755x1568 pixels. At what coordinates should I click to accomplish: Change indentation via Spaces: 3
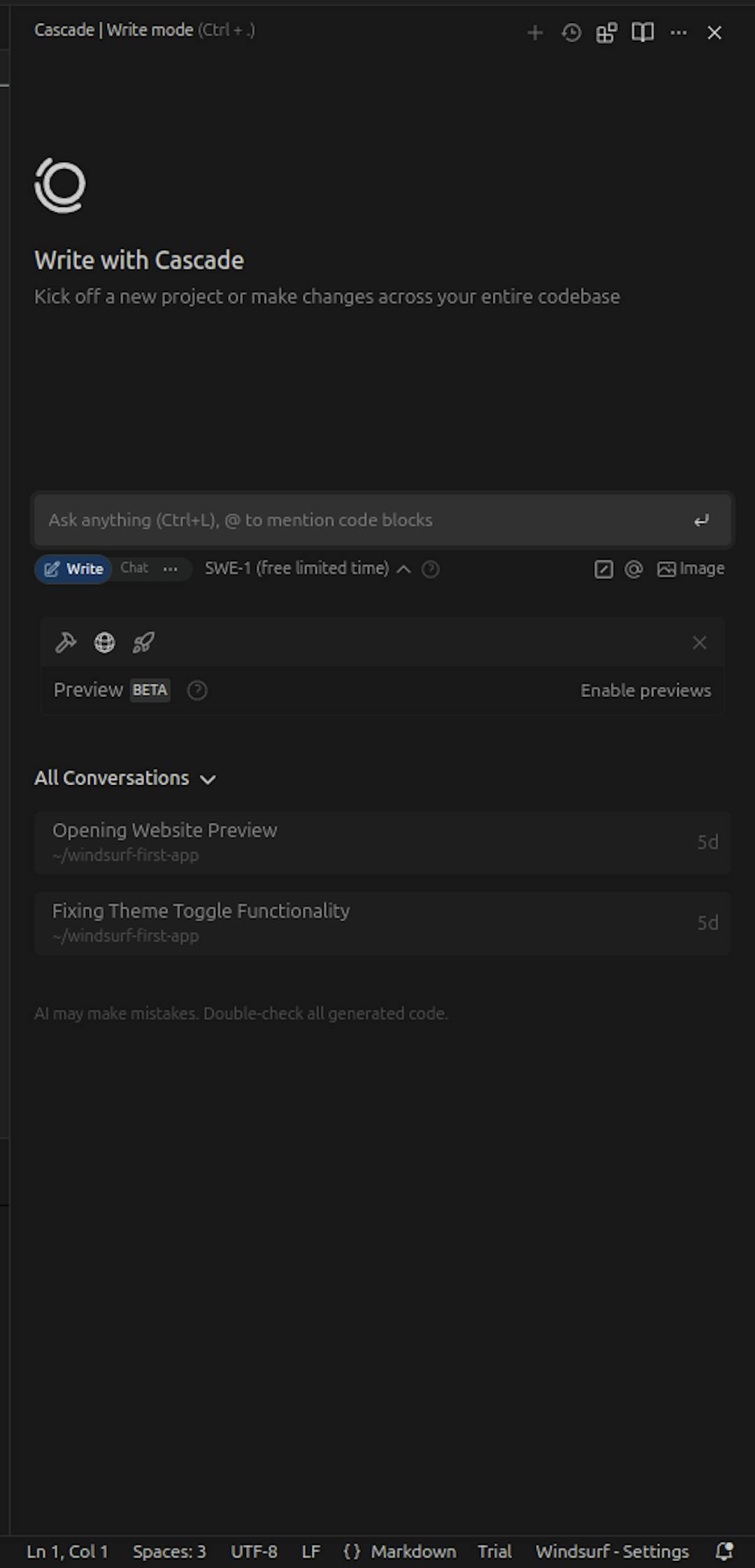[169, 1552]
